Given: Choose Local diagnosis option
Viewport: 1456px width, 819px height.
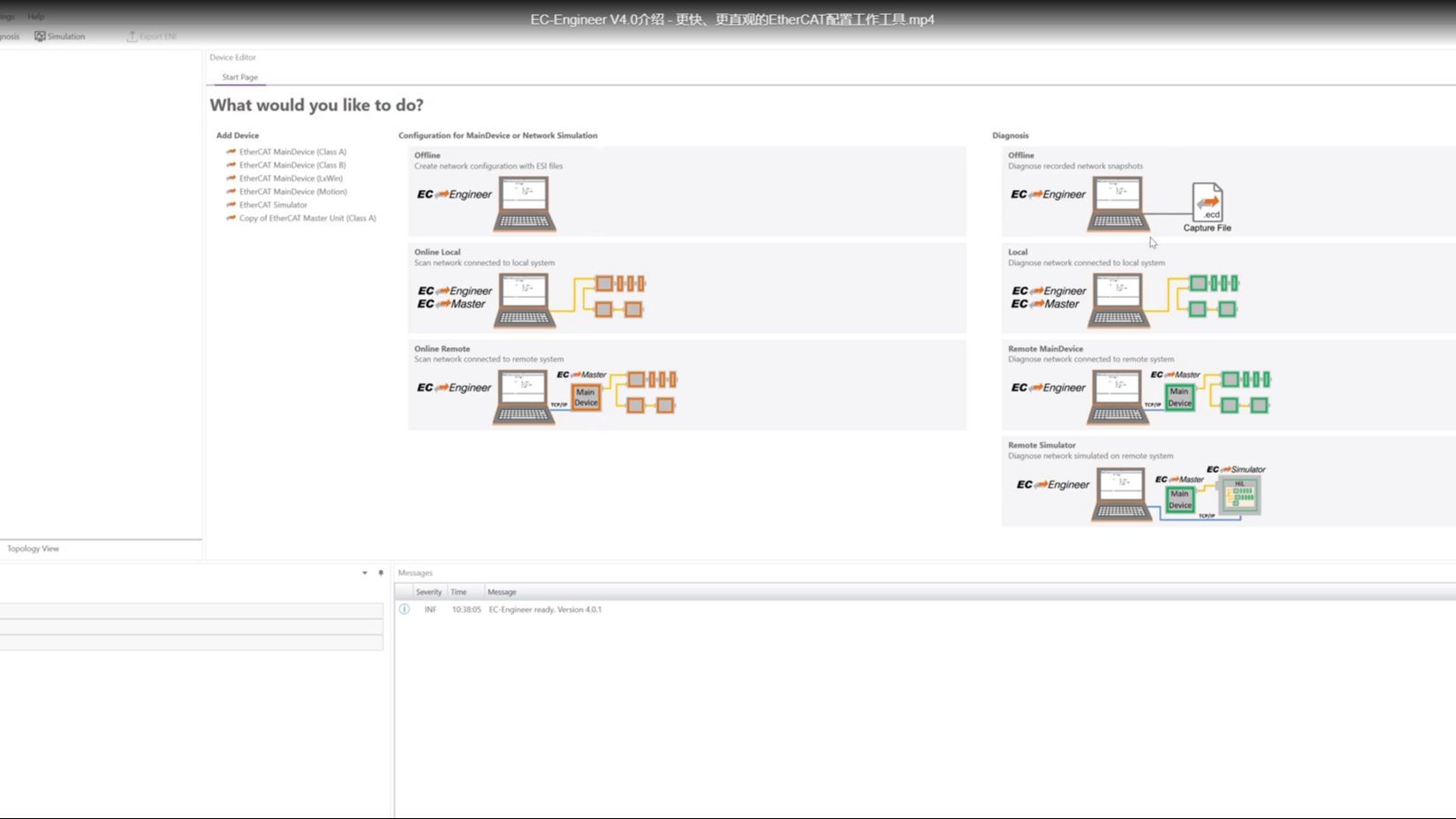Looking at the screenshot, I should (x=1228, y=289).
